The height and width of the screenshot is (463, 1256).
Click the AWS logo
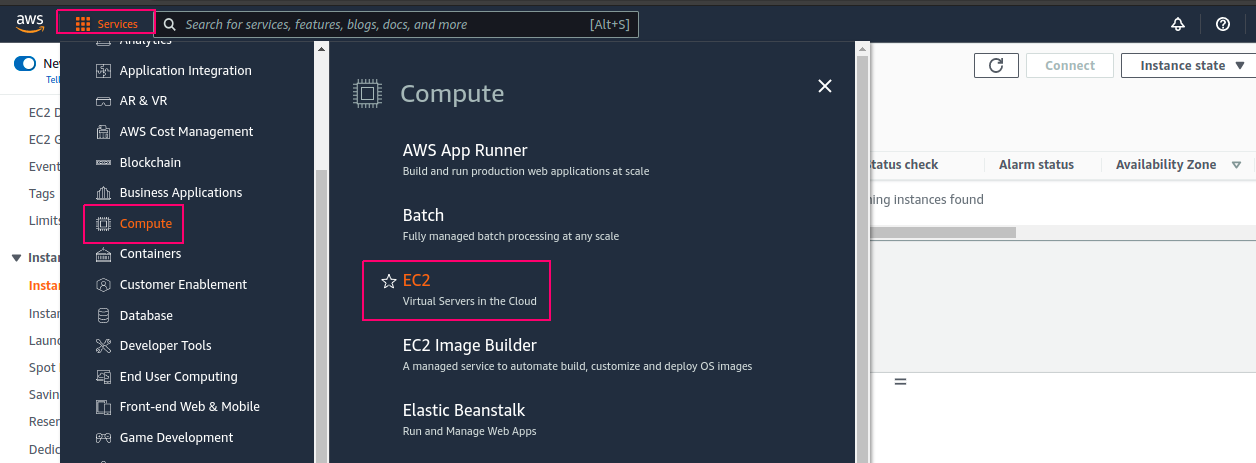[x=28, y=23]
